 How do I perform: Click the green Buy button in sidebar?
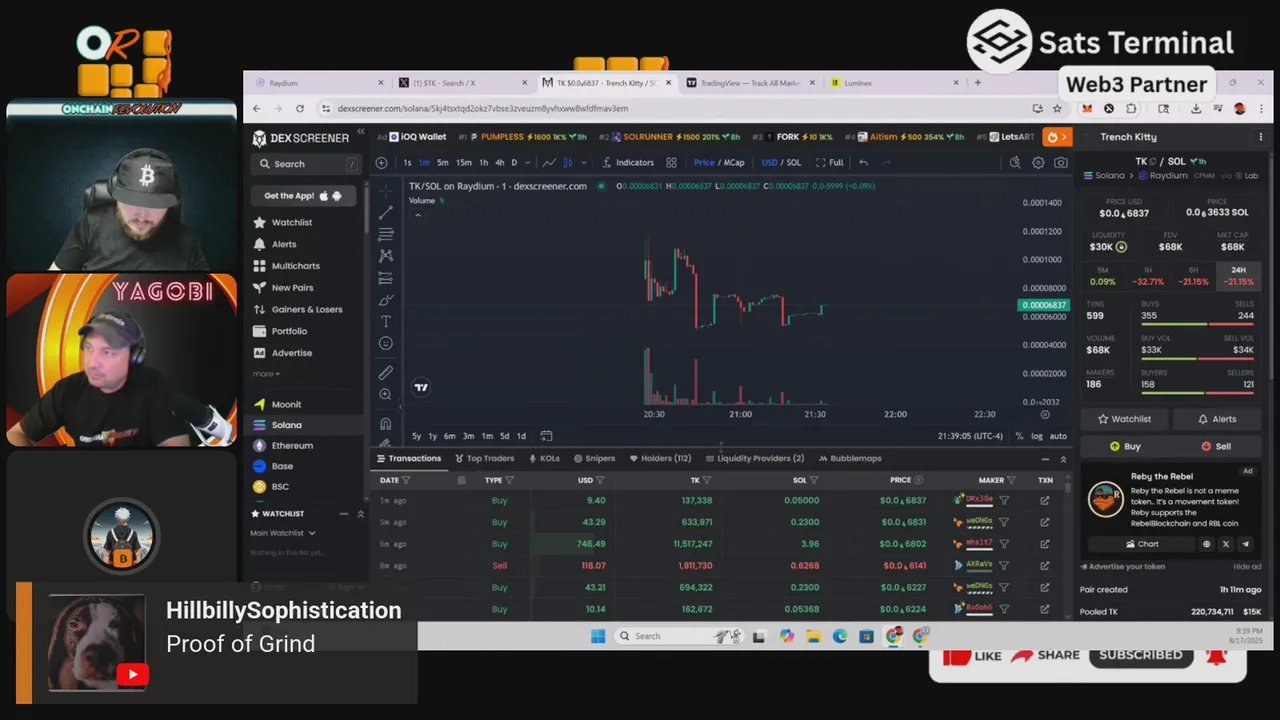pyautogui.click(x=1125, y=447)
